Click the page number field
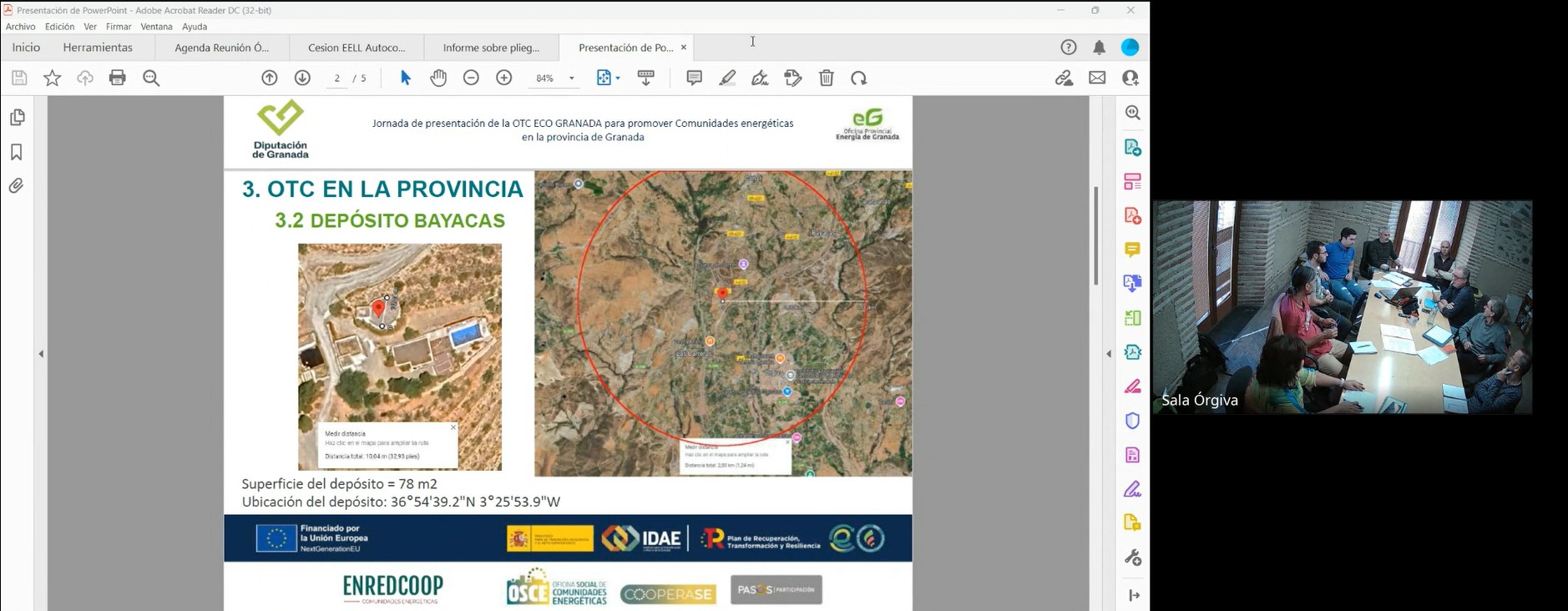 336,78
